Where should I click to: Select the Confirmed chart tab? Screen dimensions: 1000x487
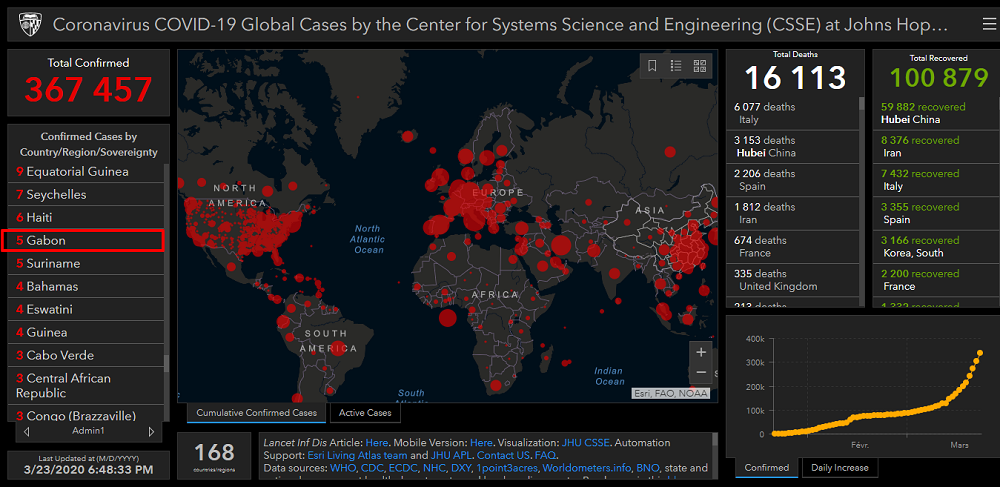767,467
